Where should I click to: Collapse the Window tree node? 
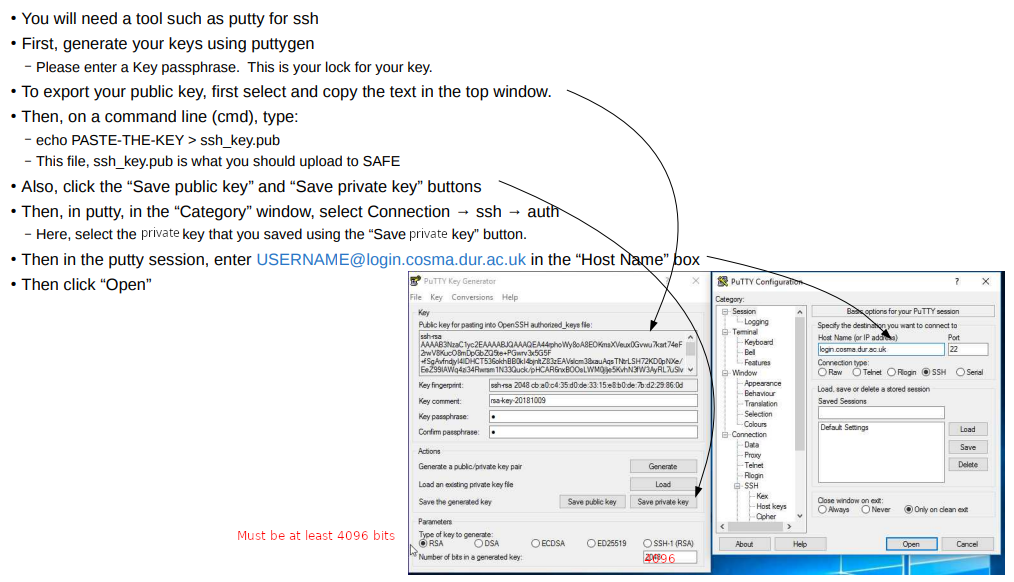[x=726, y=373]
